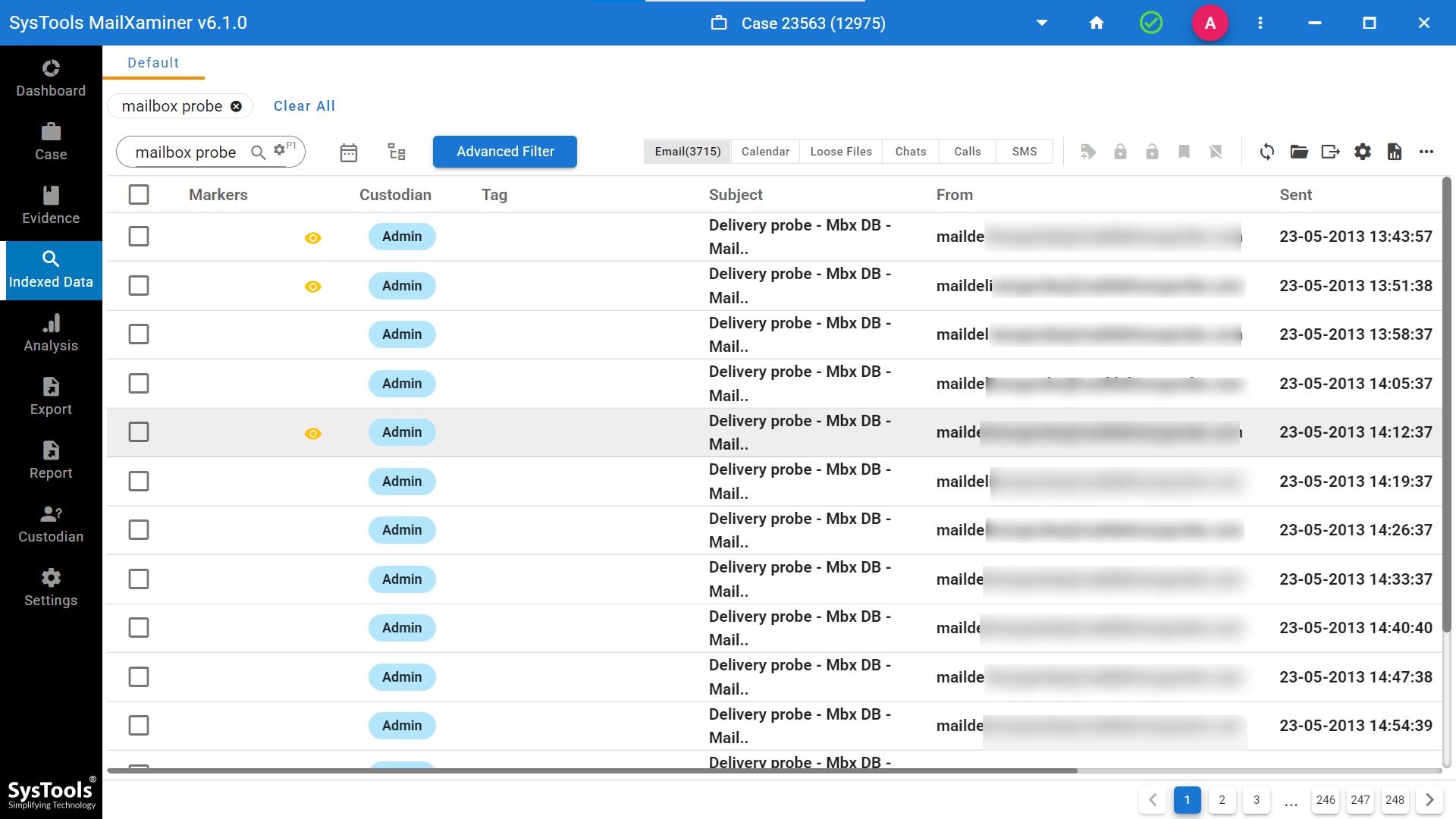Open Settings from the sidebar
This screenshot has height=819, width=1456.
click(x=51, y=588)
